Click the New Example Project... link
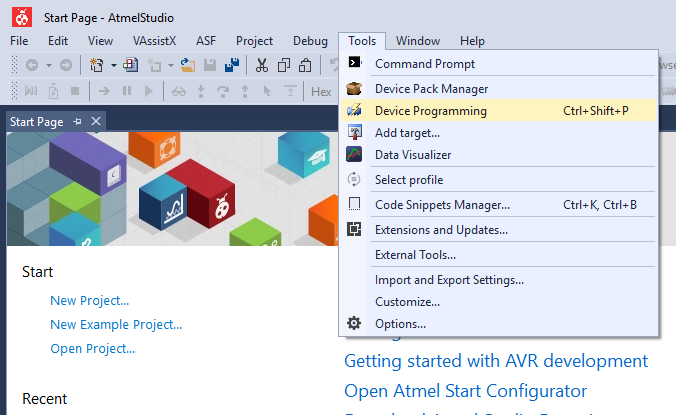The height and width of the screenshot is (415, 676). point(116,325)
